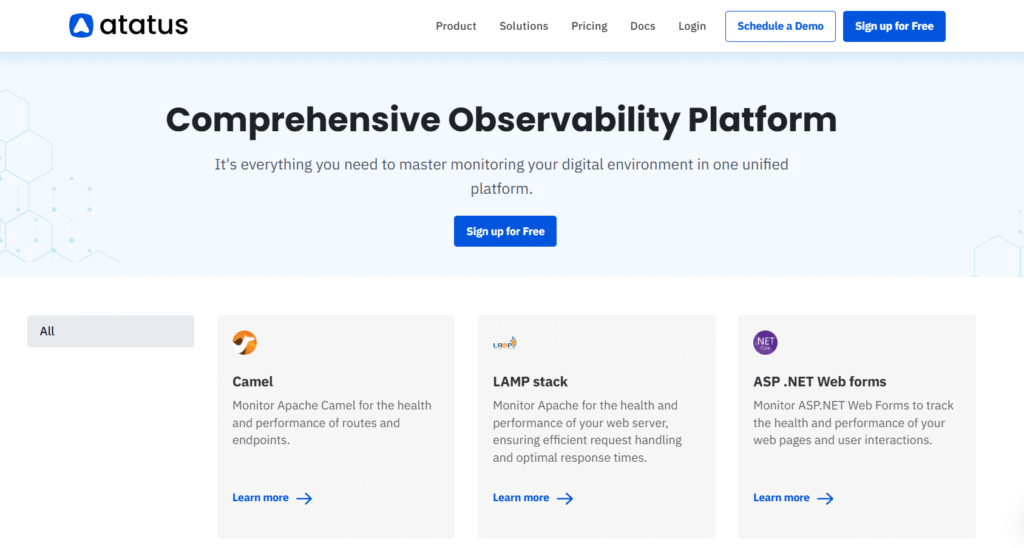
Task: Go to the Pricing page
Action: coord(589,26)
